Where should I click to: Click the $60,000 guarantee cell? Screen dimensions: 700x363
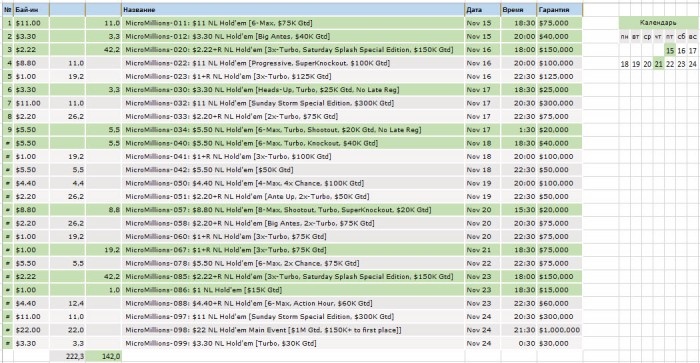pyautogui.click(x=560, y=303)
